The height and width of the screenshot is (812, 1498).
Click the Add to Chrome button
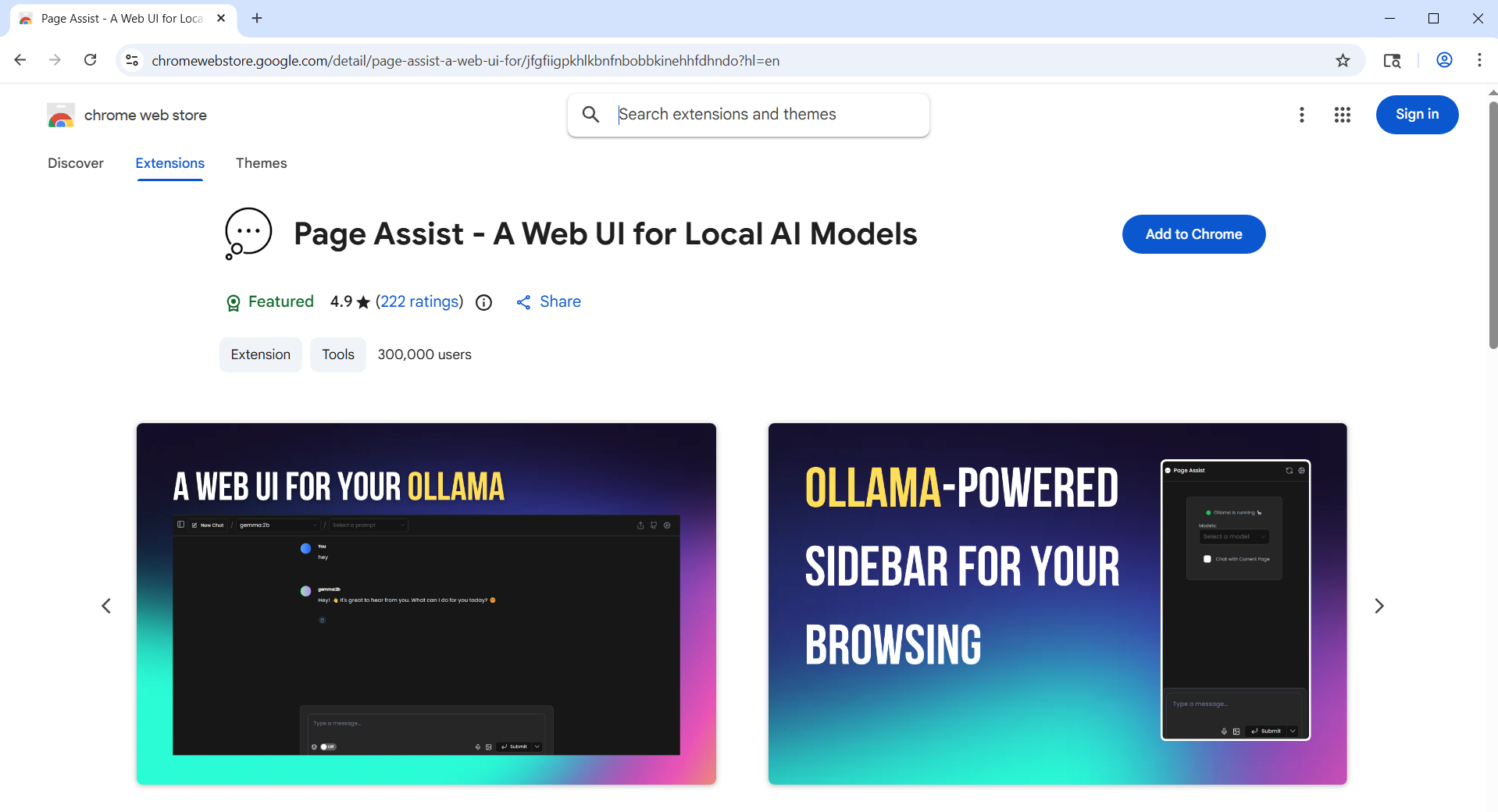[1193, 233]
